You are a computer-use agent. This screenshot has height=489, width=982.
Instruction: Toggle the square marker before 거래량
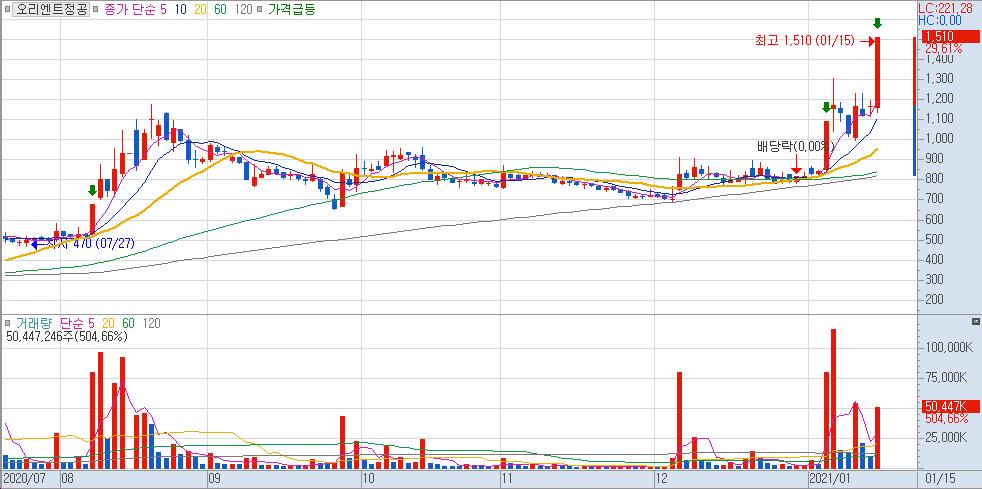tap(8, 323)
